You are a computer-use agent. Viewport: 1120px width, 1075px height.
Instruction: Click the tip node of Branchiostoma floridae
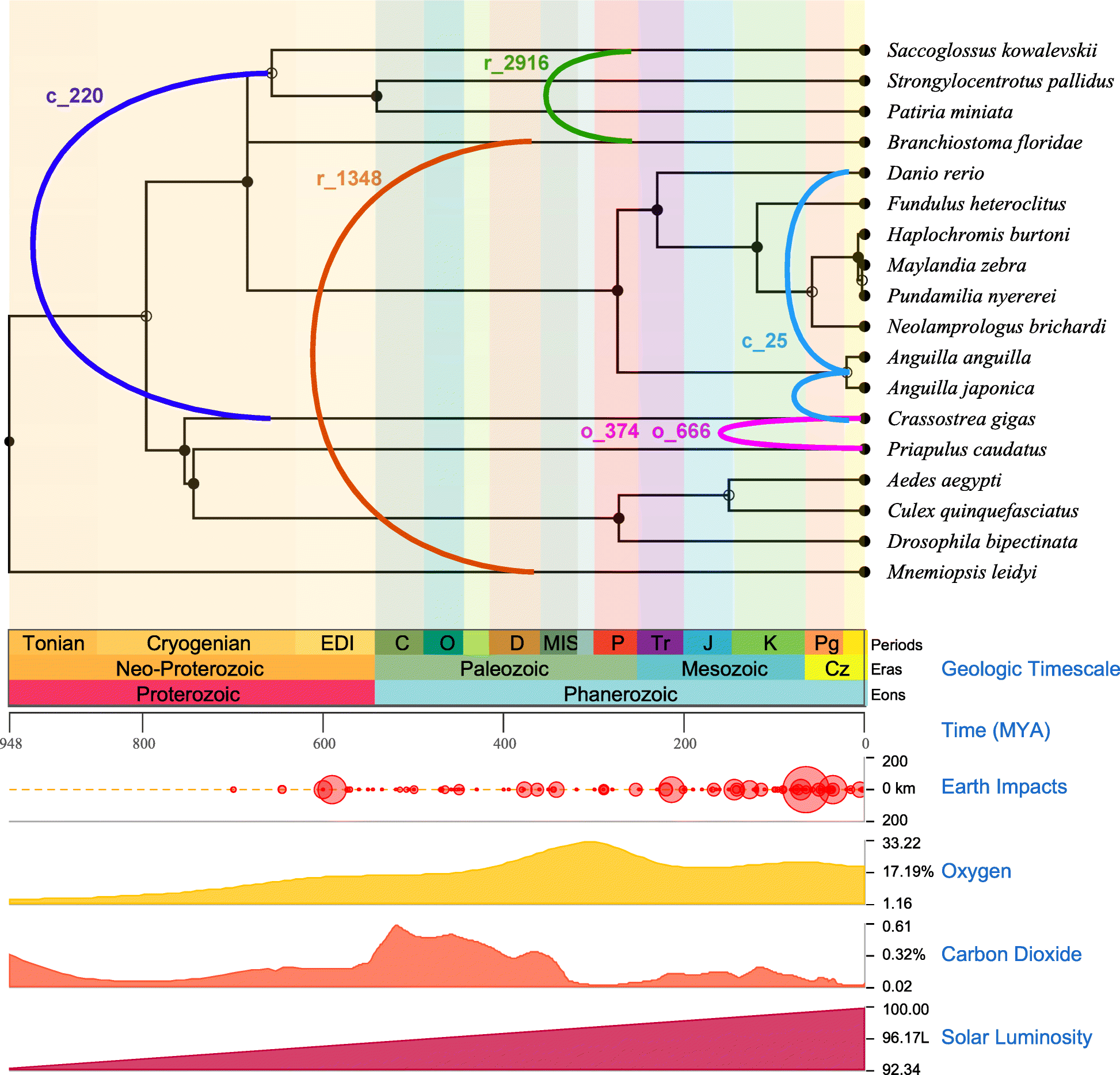[x=864, y=142]
